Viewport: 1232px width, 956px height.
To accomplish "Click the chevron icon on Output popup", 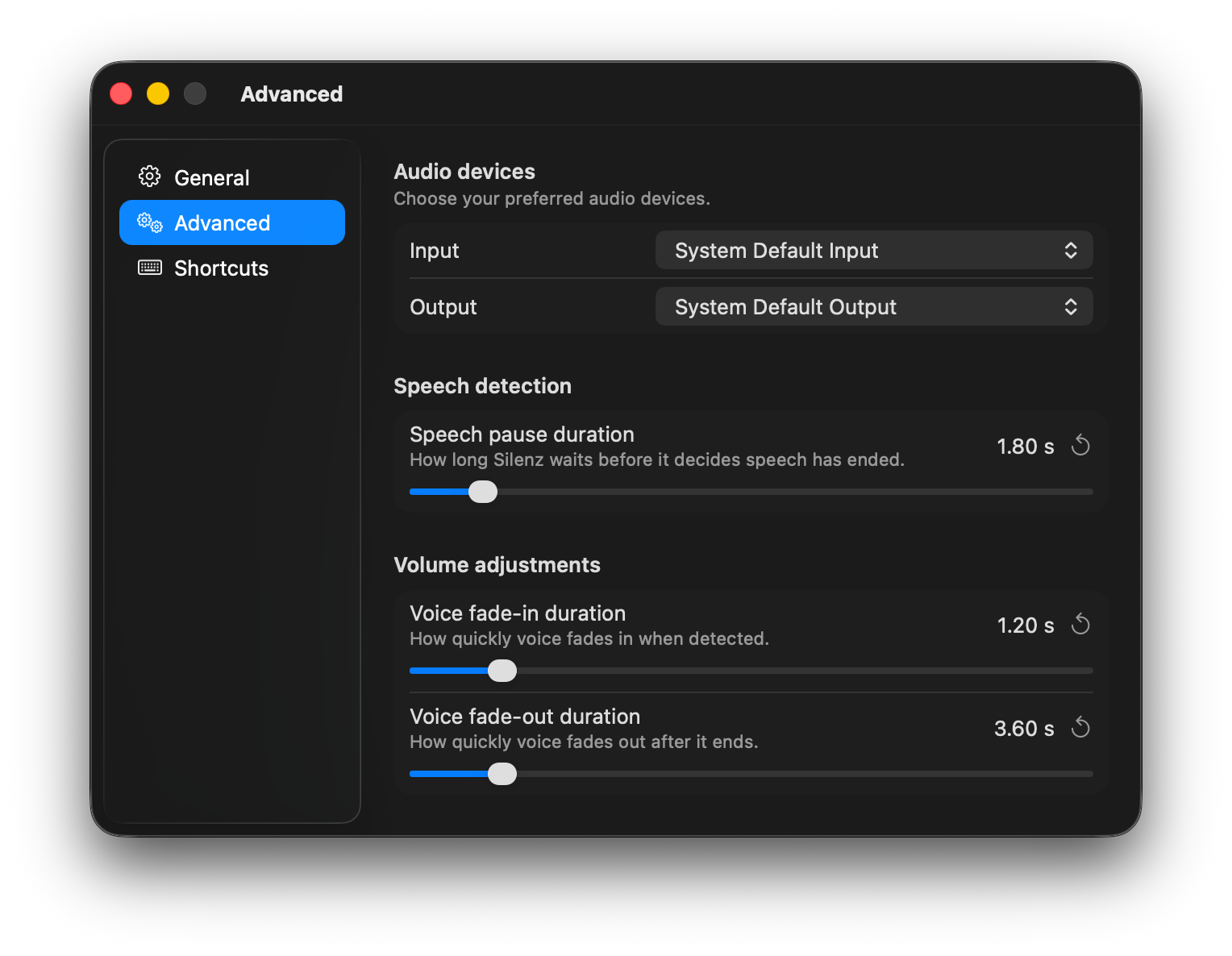I will [x=1071, y=306].
